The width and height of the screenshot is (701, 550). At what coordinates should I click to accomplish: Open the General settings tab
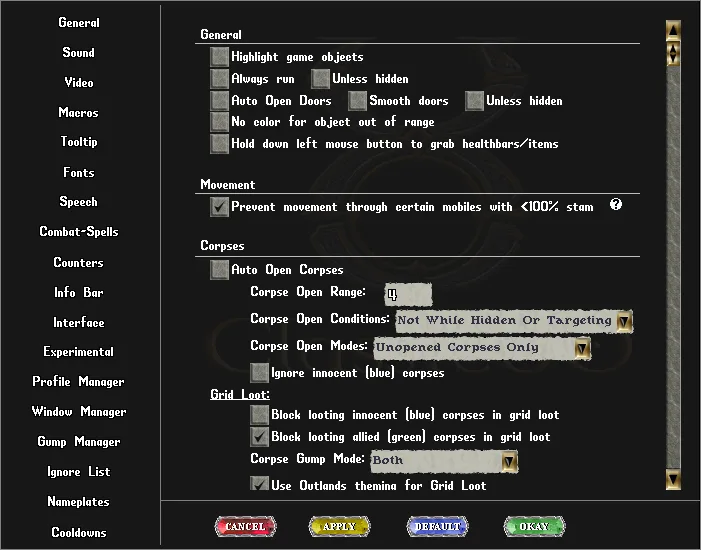pyautogui.click(x=79, y=22)
